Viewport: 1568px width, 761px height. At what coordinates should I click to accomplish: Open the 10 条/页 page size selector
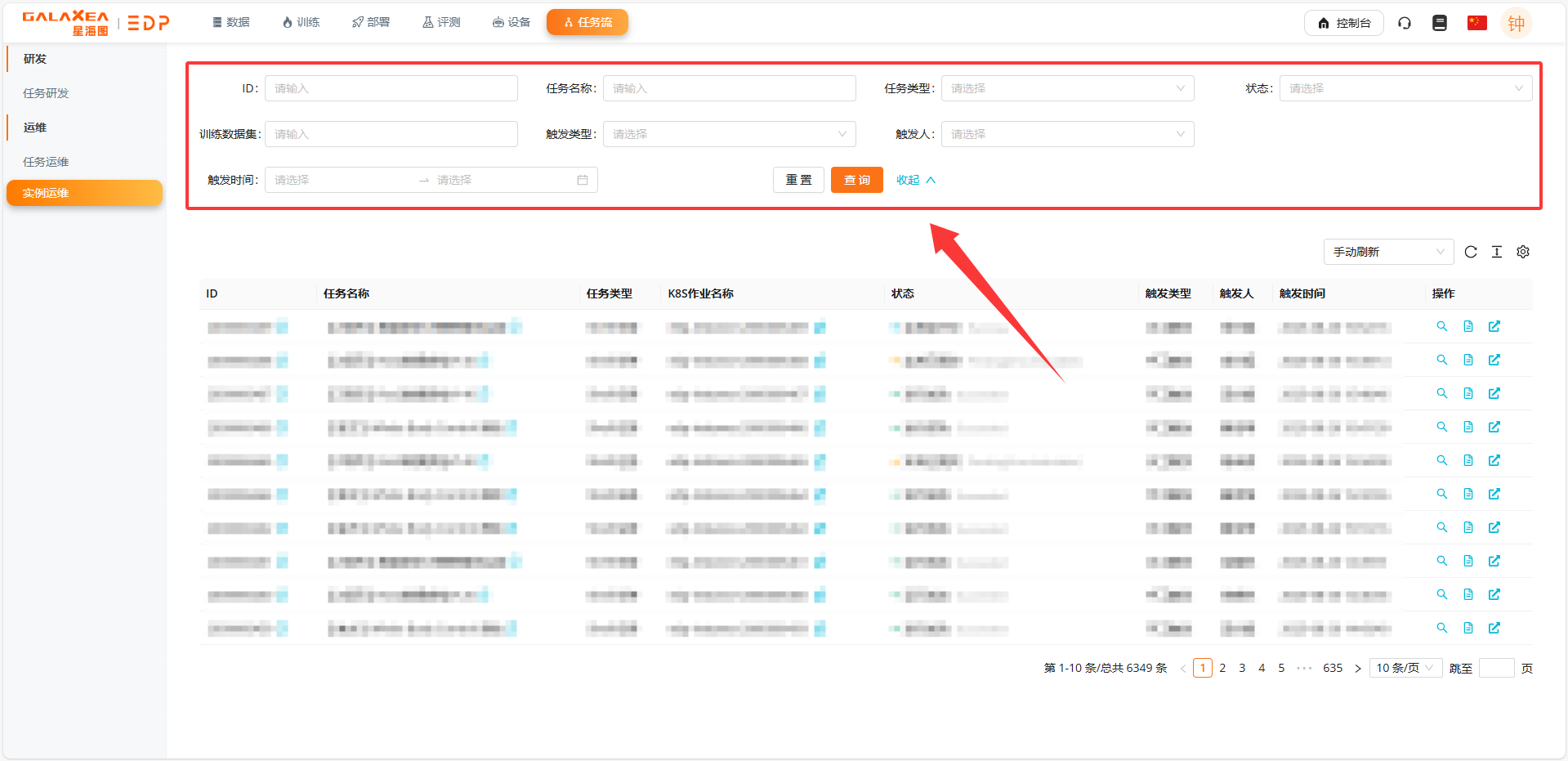1405,668
